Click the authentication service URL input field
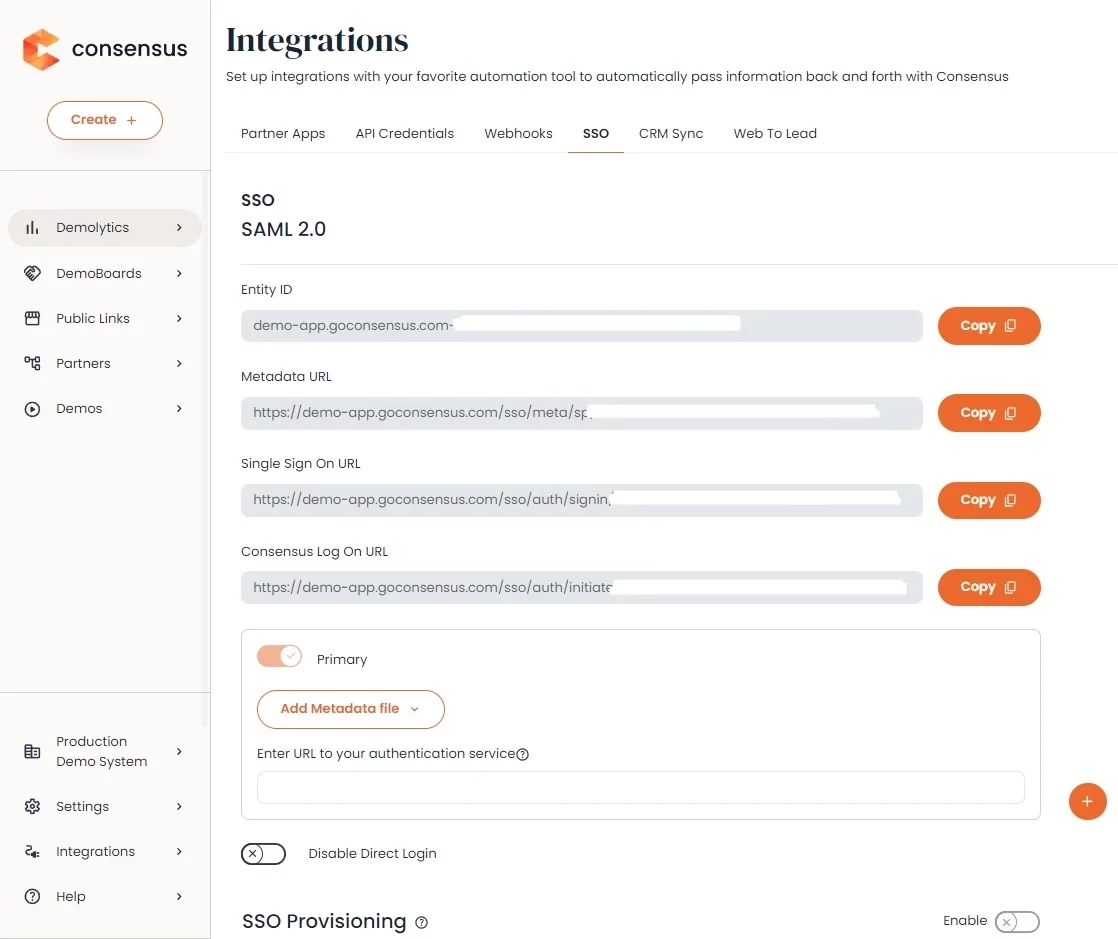The height and width of the screenshot is (939, 1118). tap(640, 787)
